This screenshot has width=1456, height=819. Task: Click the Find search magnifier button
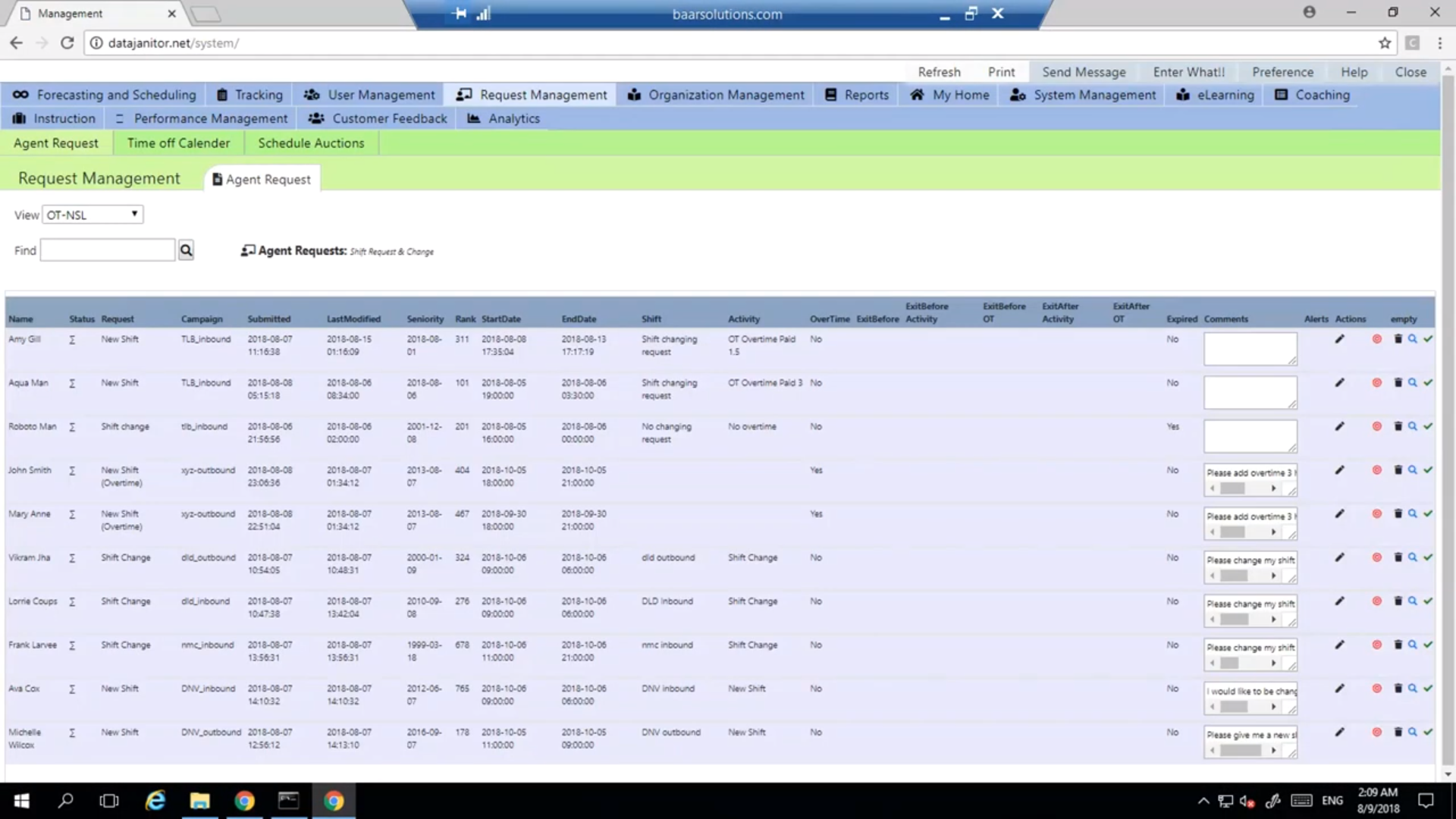point(186,250)
